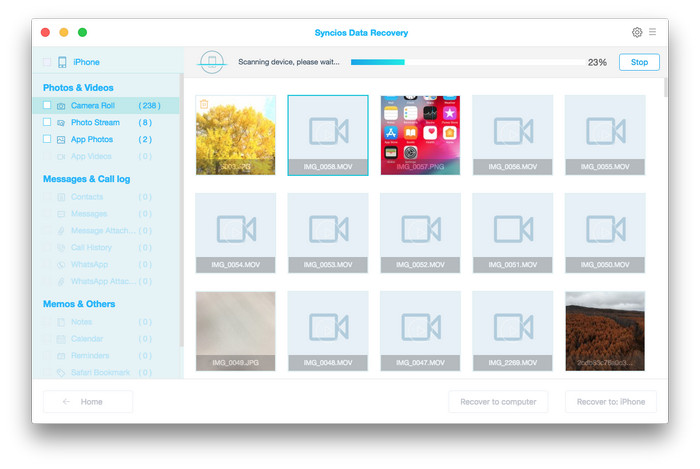Screen dimensions: 700x469
Task: Open the settings gear icon
Action: (x=637, y=32)
